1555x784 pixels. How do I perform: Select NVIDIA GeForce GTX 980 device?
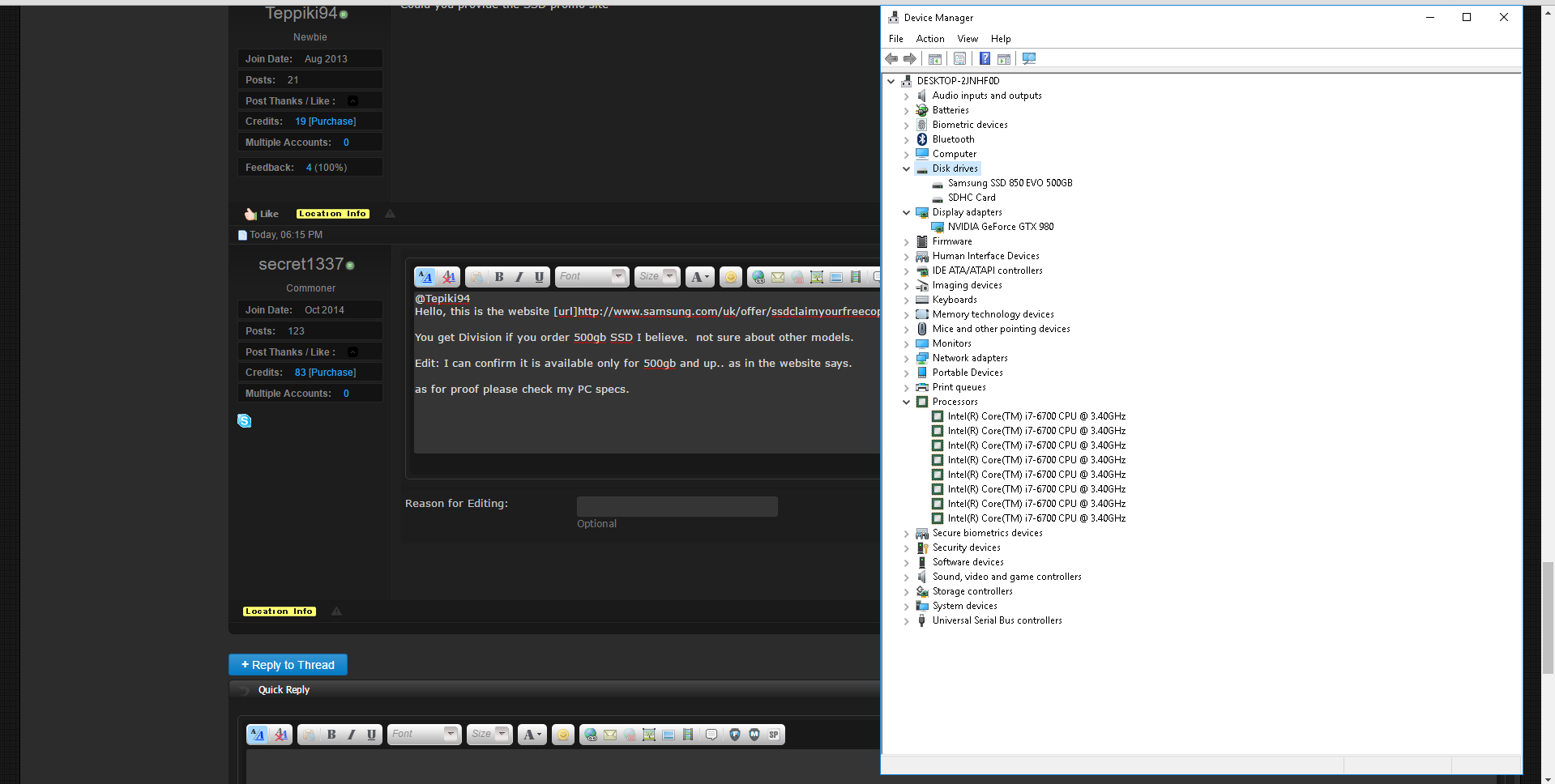1001,227
